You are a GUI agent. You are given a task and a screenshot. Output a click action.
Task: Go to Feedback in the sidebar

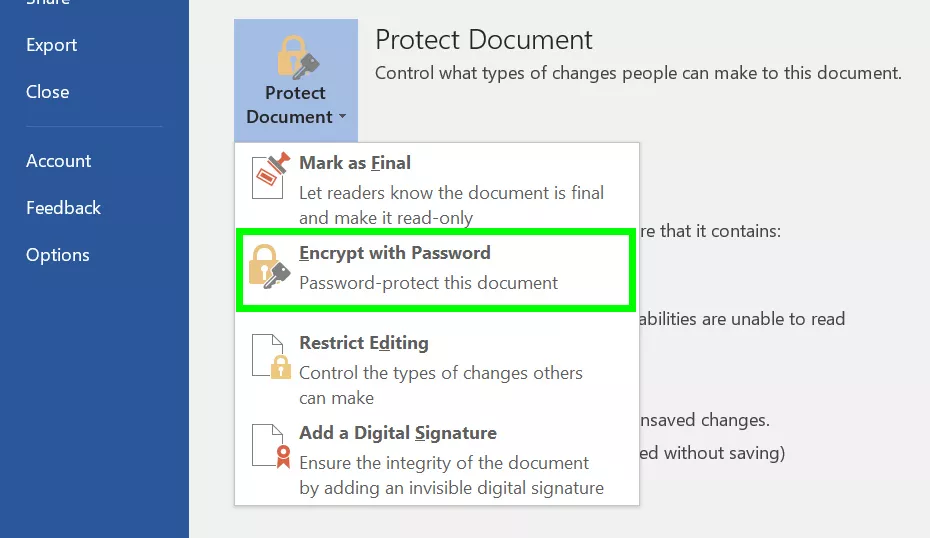(63, 208)
